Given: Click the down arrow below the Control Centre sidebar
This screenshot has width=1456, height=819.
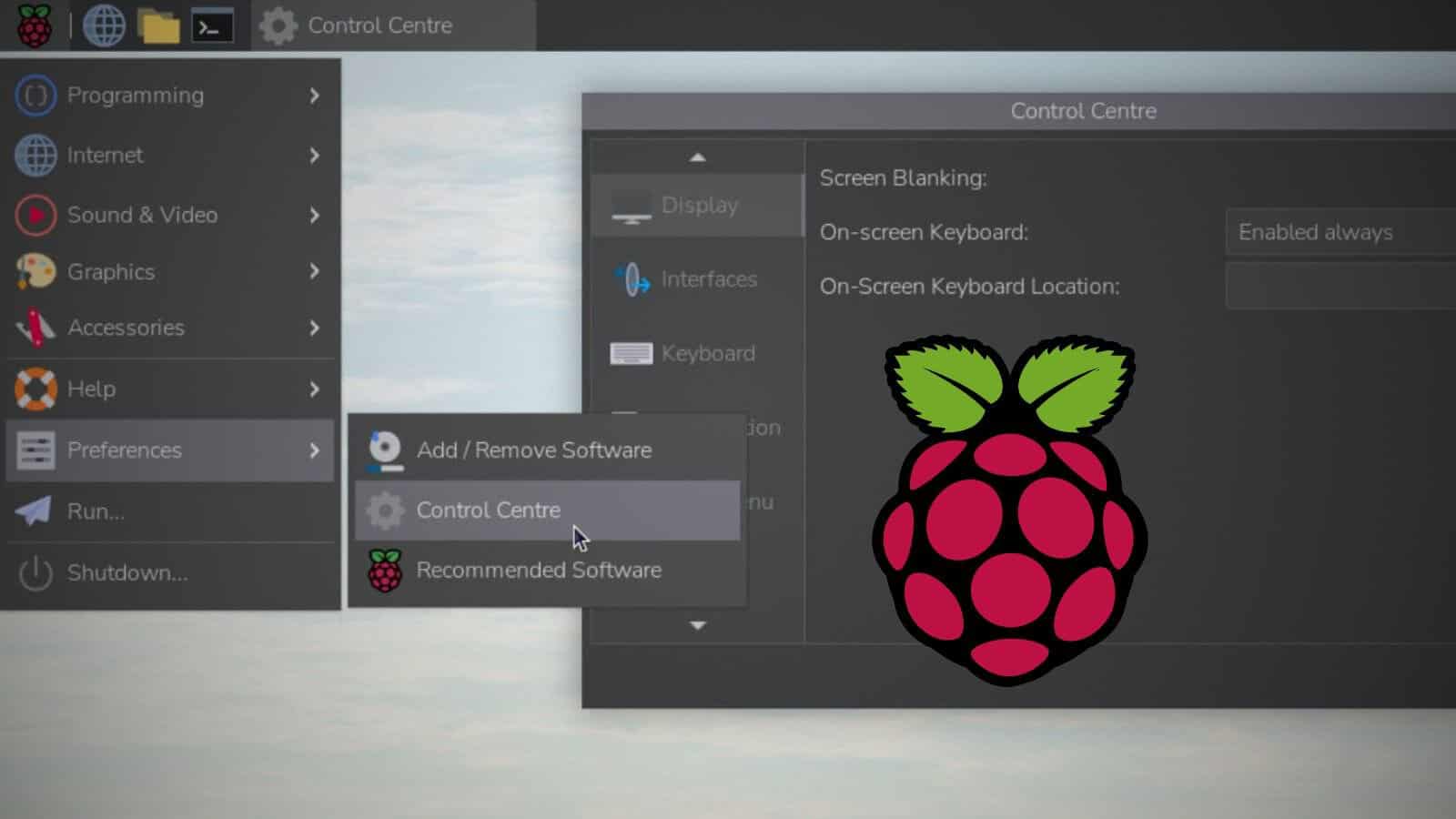Looking at the screenshot, I should [698, 625].
